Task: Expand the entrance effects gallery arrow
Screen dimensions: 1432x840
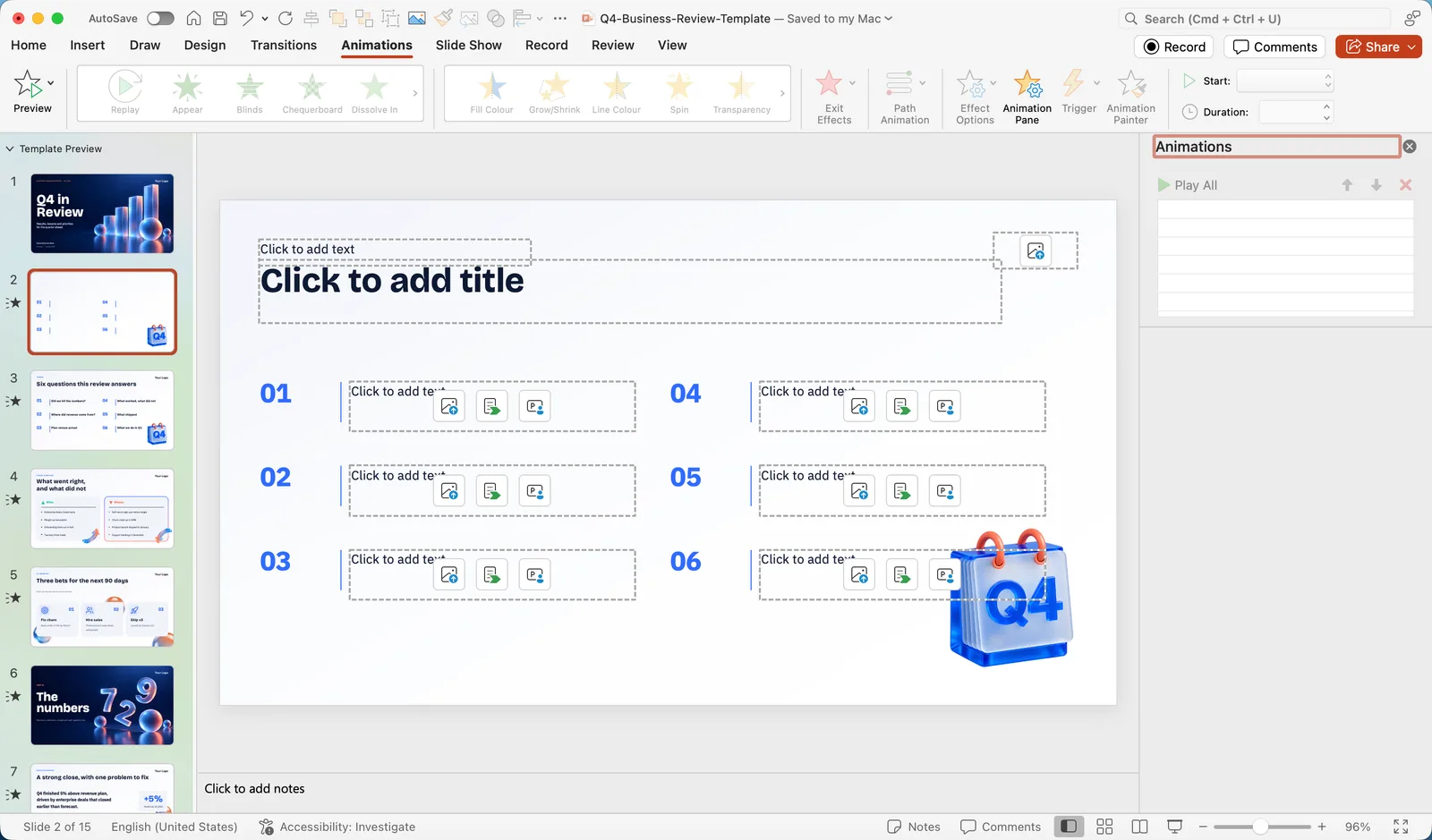Action: click(x=415, y=93)
